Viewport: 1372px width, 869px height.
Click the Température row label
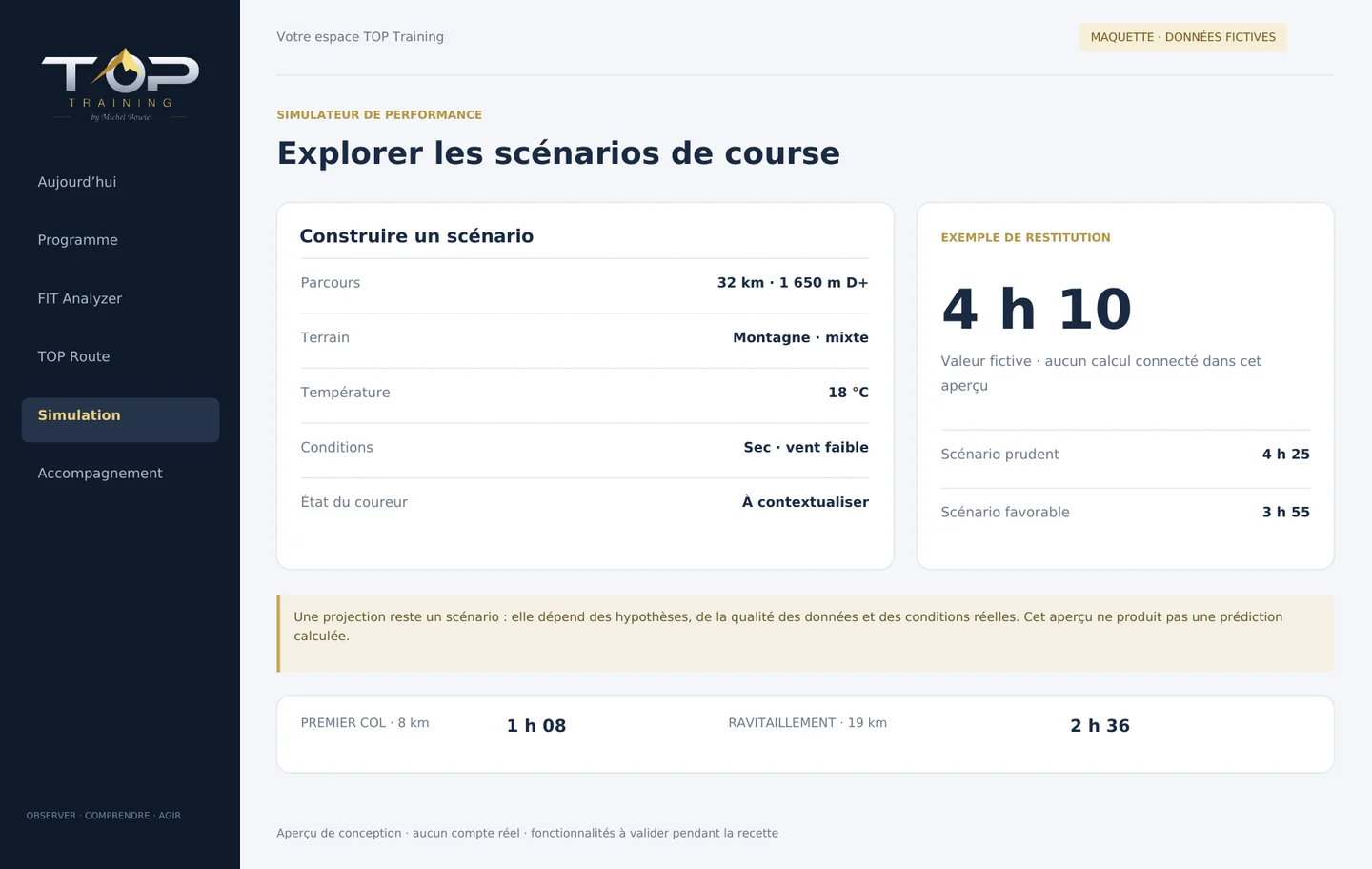click(345, 393)
